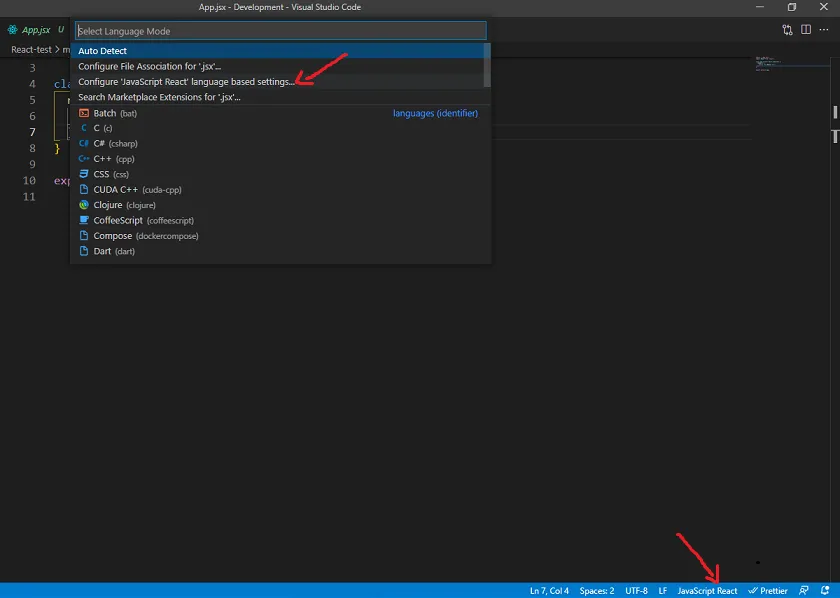840x598 pixels.
Task: Click React-test in the breadcrumb
Action: (x=32, y=49)
